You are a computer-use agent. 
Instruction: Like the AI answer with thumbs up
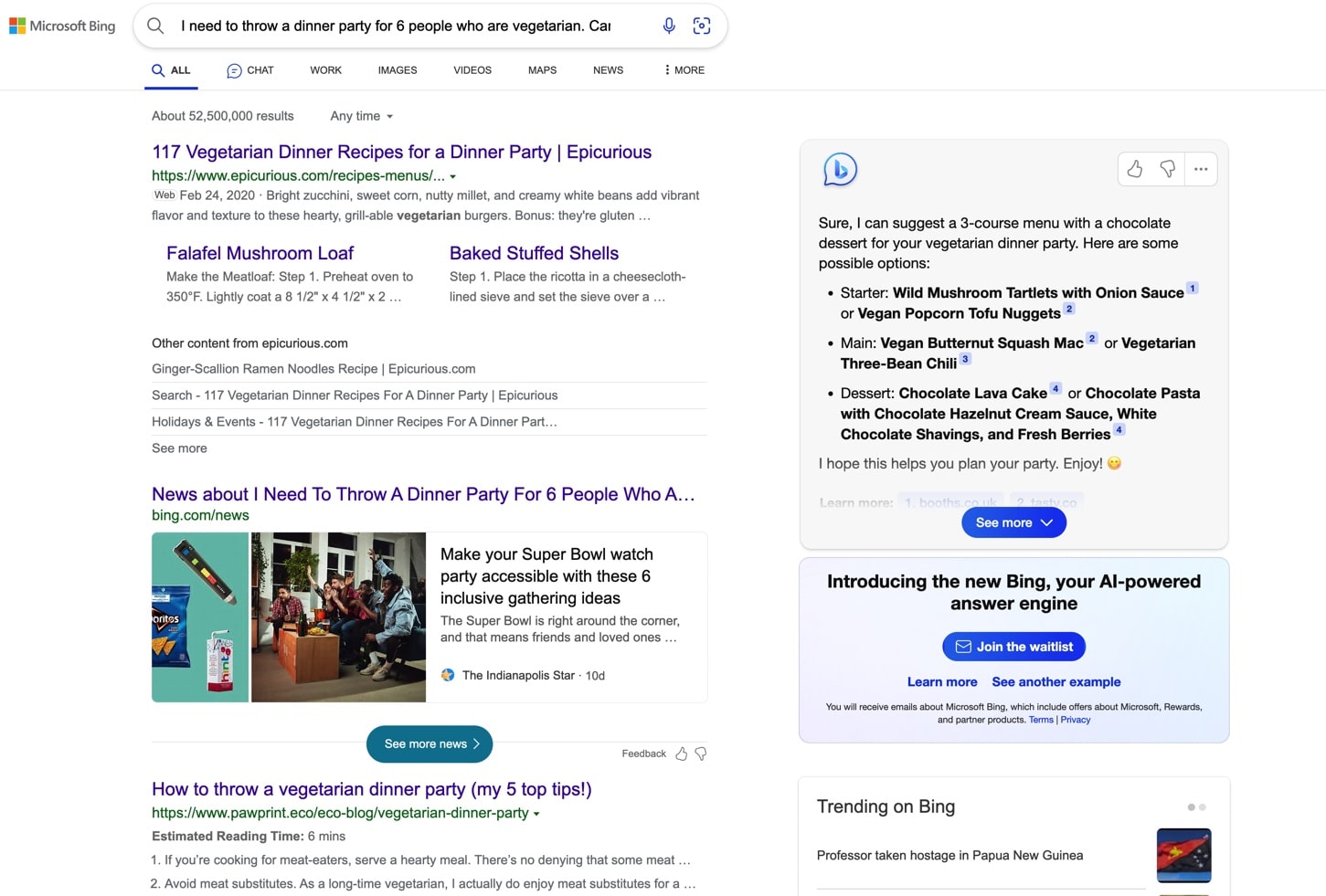1135,169
